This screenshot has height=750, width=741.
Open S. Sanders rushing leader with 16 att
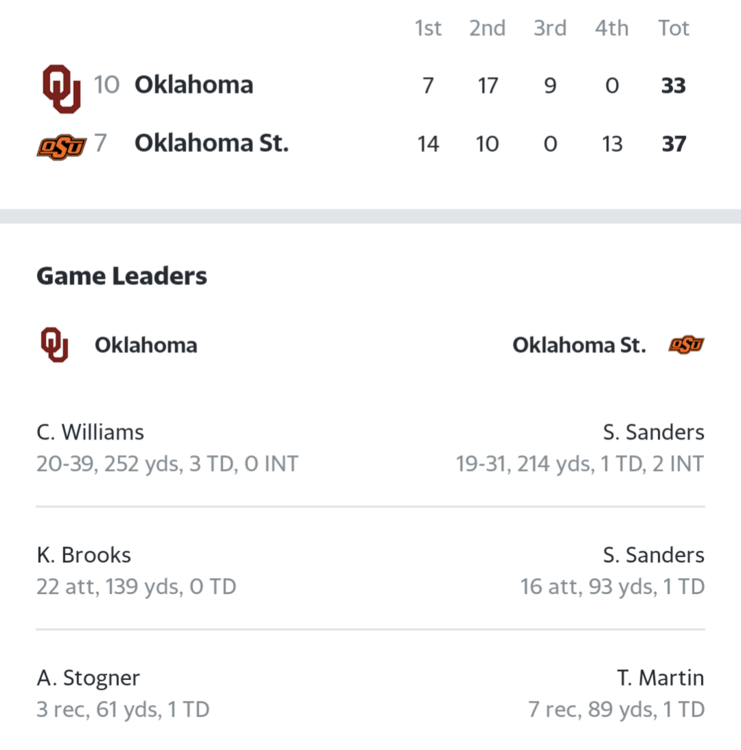(x=612, y=571)
